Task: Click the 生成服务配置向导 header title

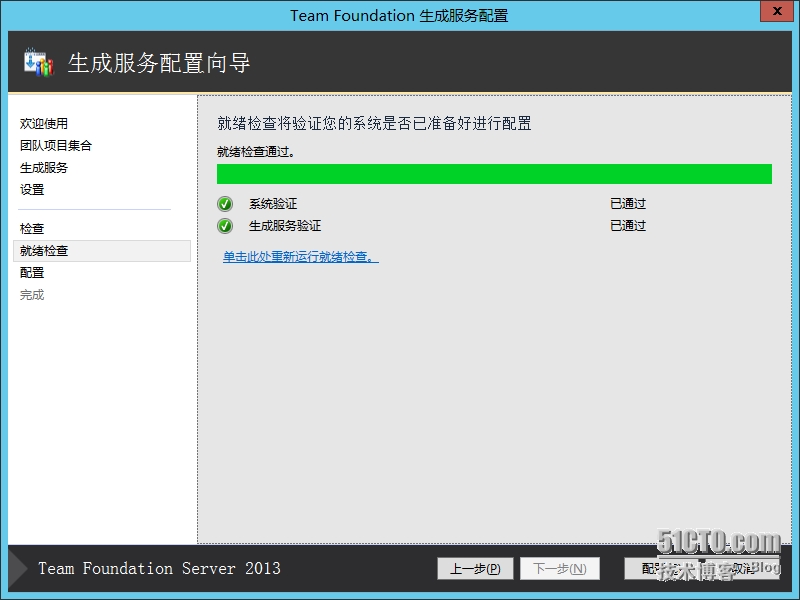Action: tap(159, 63)
